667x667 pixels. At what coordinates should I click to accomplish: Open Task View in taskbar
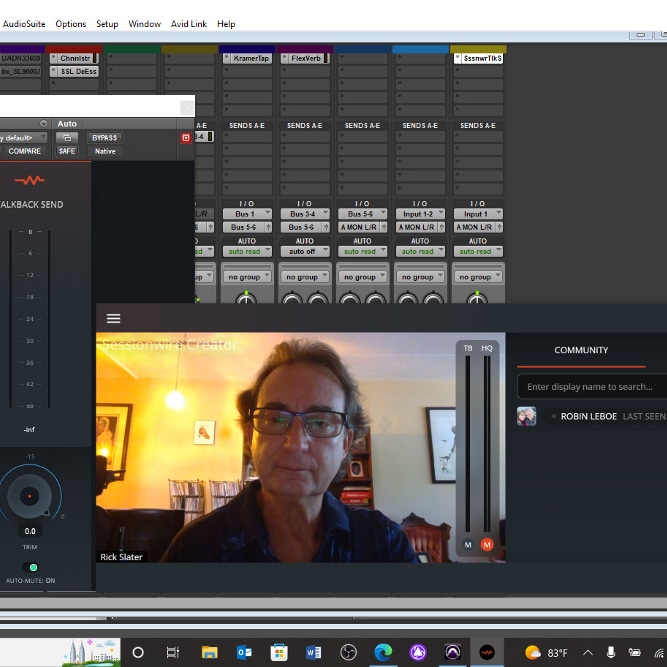(173, 652)
